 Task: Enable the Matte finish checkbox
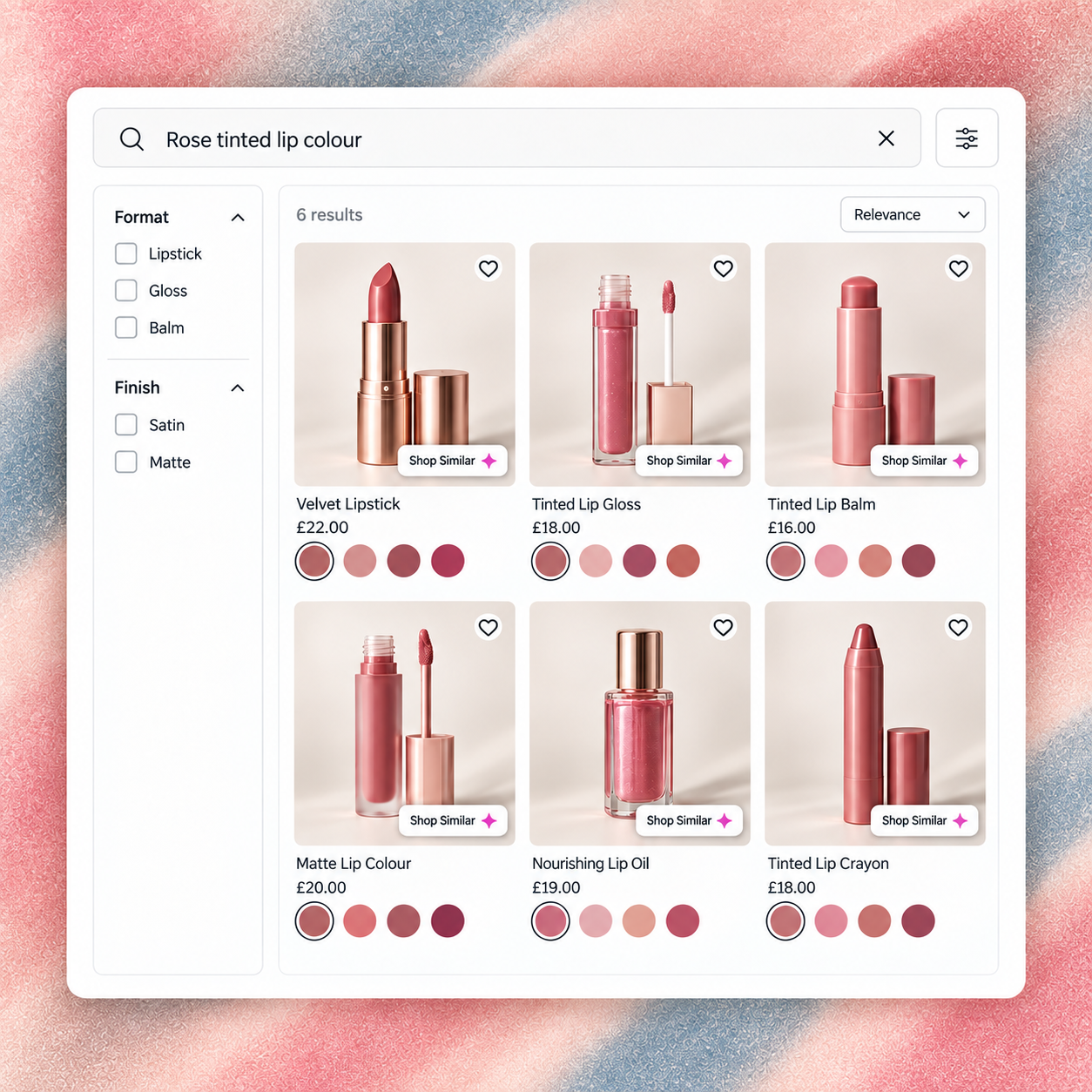[x=126, y=462]
